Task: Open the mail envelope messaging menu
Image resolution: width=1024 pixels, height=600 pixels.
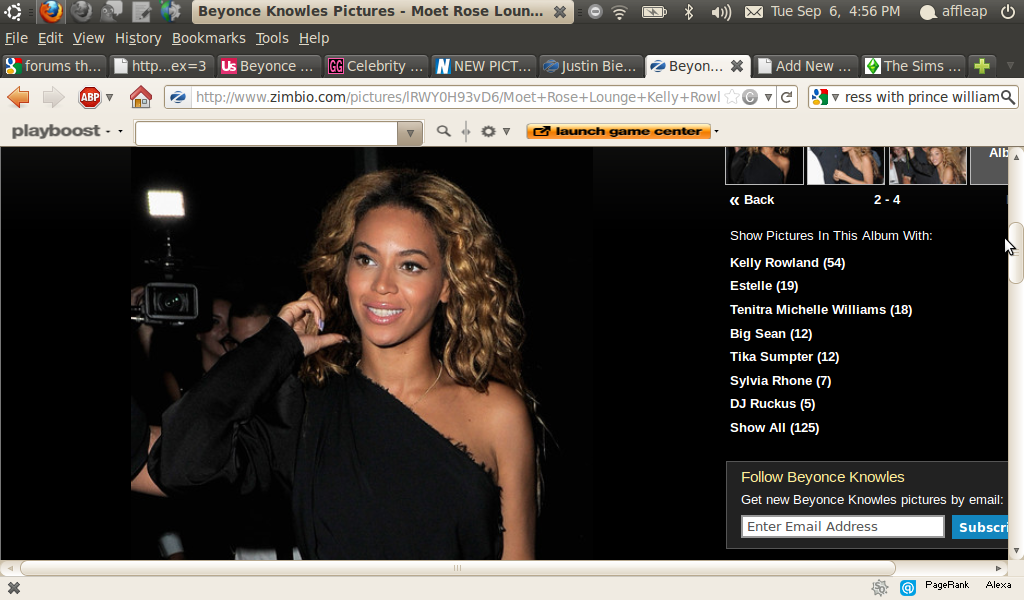Action: tap(754, 12)
